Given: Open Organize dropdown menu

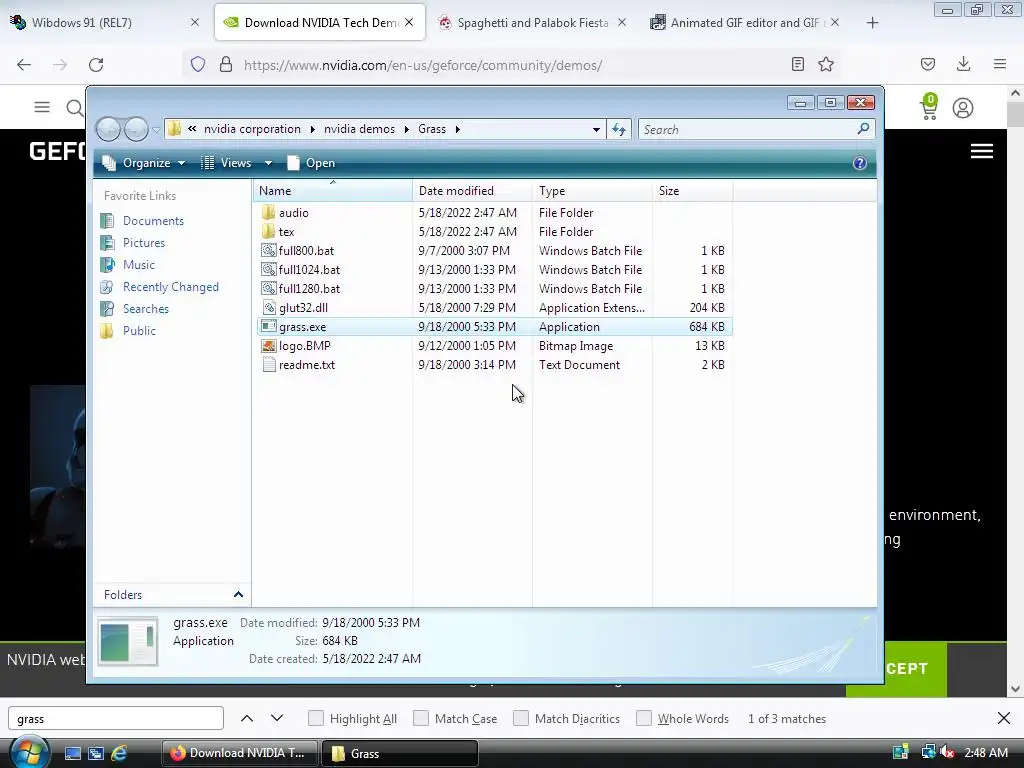Looking at the screenshot, I should point(144,163).
